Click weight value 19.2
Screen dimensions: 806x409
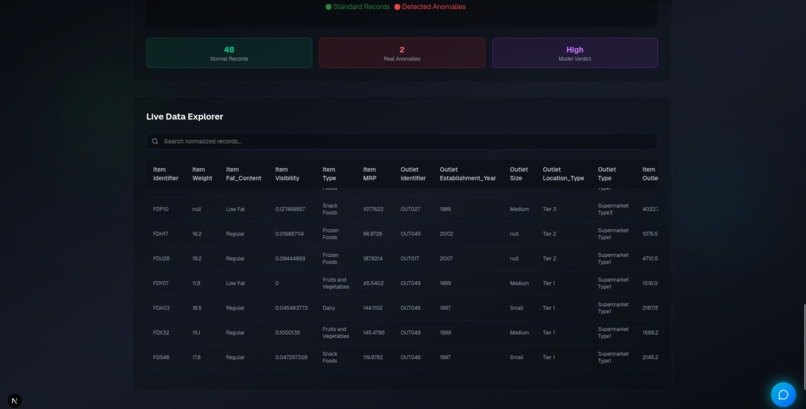pos(197,258)
